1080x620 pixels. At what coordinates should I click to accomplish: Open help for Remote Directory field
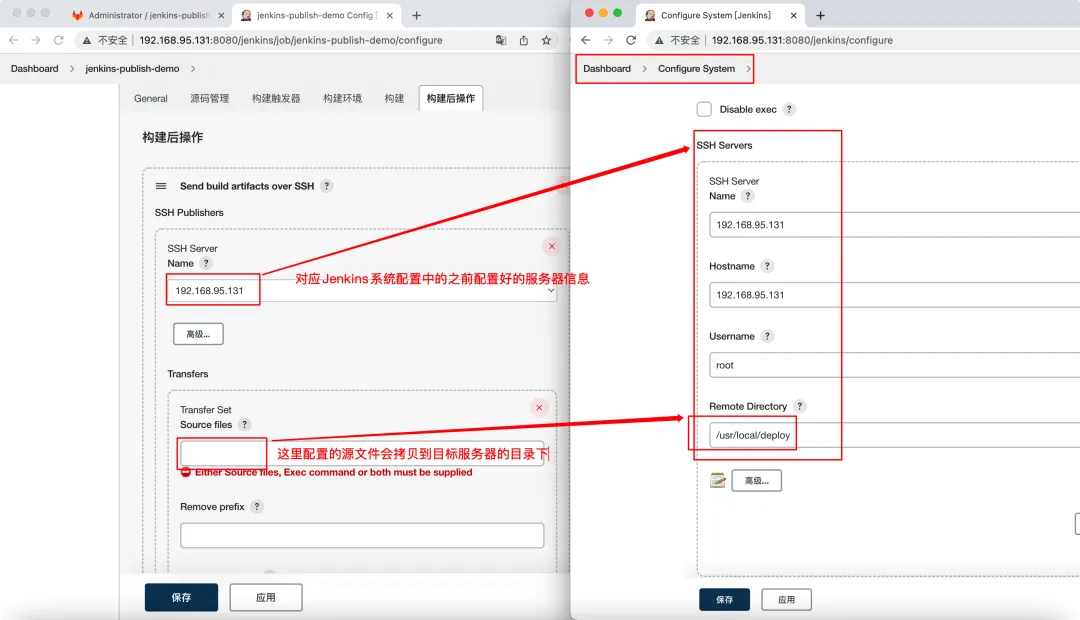800,406
